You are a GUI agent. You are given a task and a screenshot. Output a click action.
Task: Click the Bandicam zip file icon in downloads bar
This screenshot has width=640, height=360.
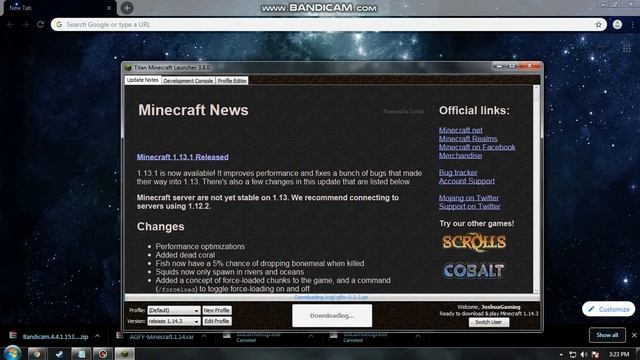[x=13, y=336]
